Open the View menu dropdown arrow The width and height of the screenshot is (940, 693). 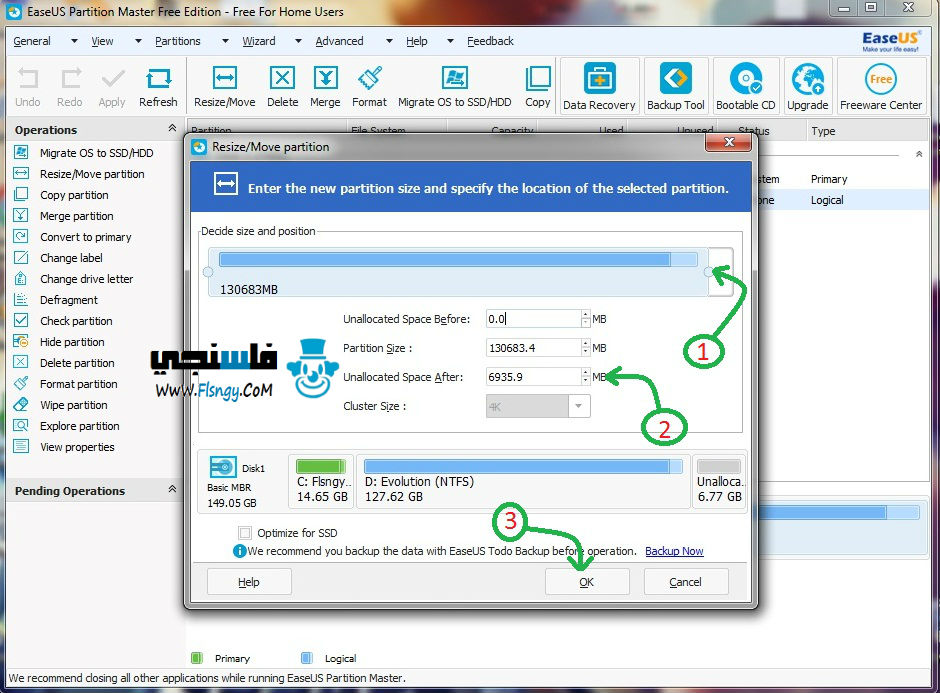pos(138,41)
